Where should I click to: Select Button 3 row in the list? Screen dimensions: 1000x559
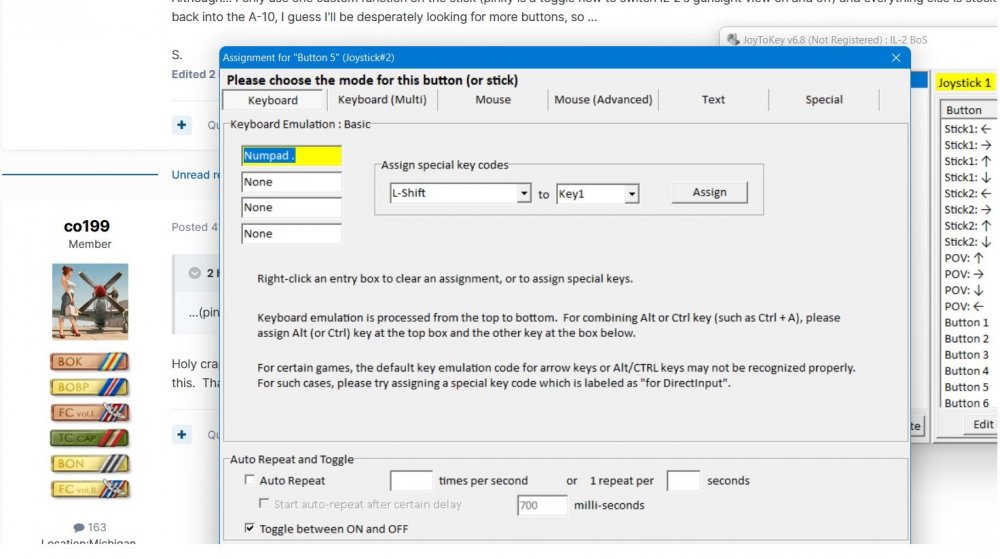point(967,354)
